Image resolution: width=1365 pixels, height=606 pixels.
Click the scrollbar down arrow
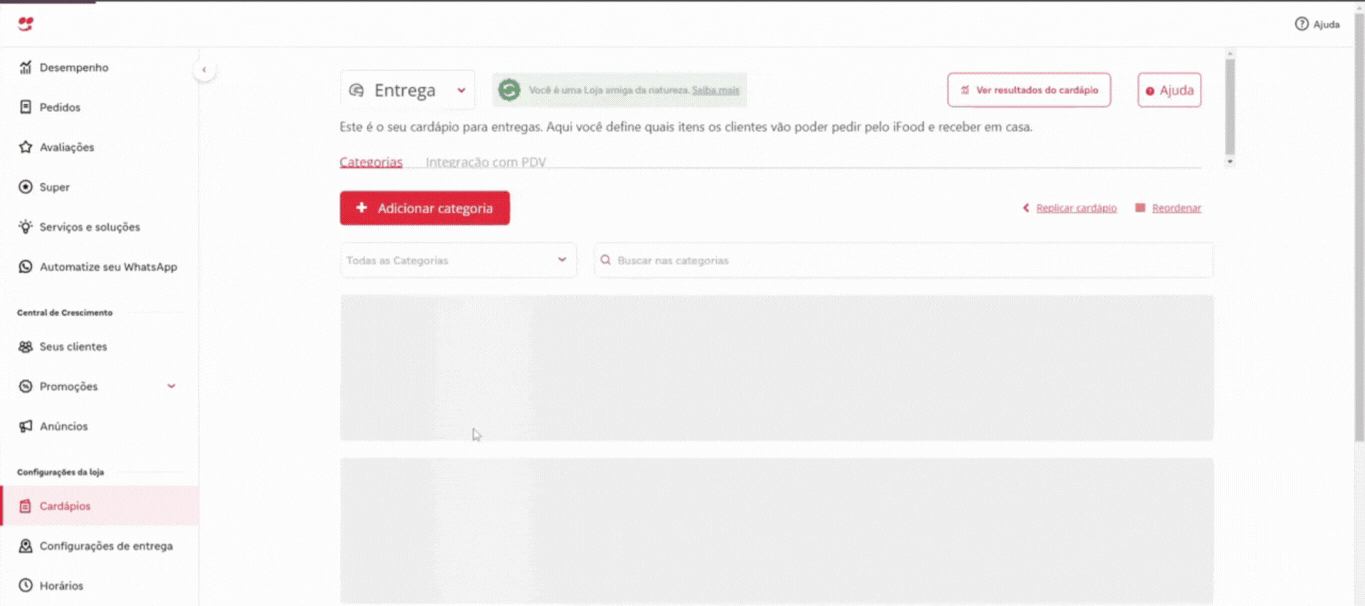pos(1230,161)
